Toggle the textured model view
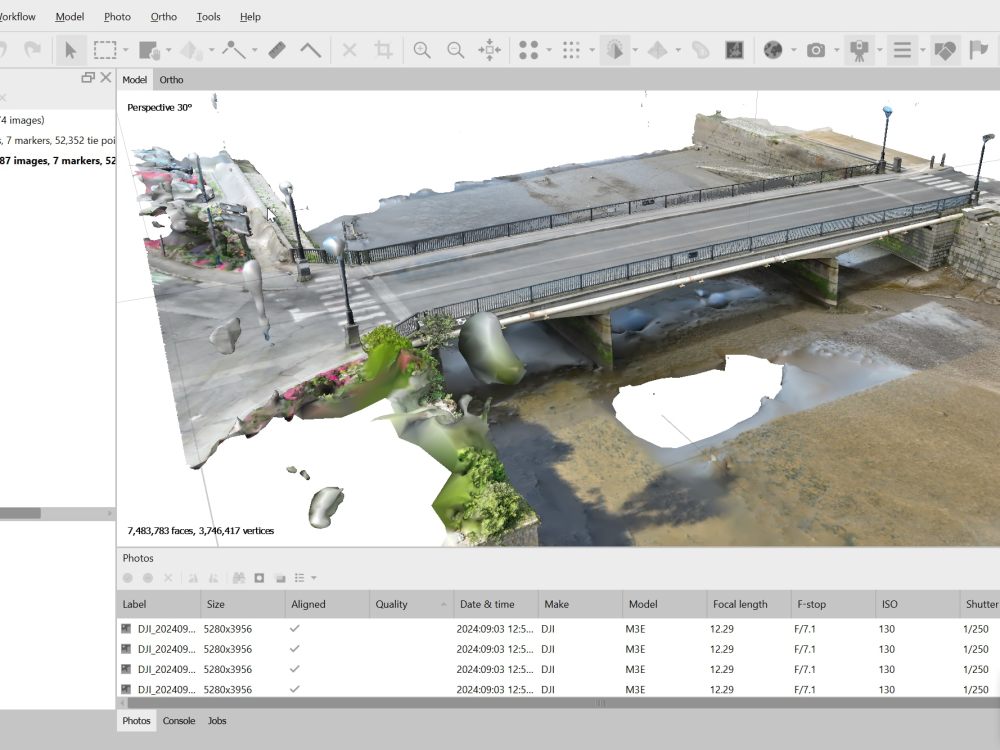 615,50
